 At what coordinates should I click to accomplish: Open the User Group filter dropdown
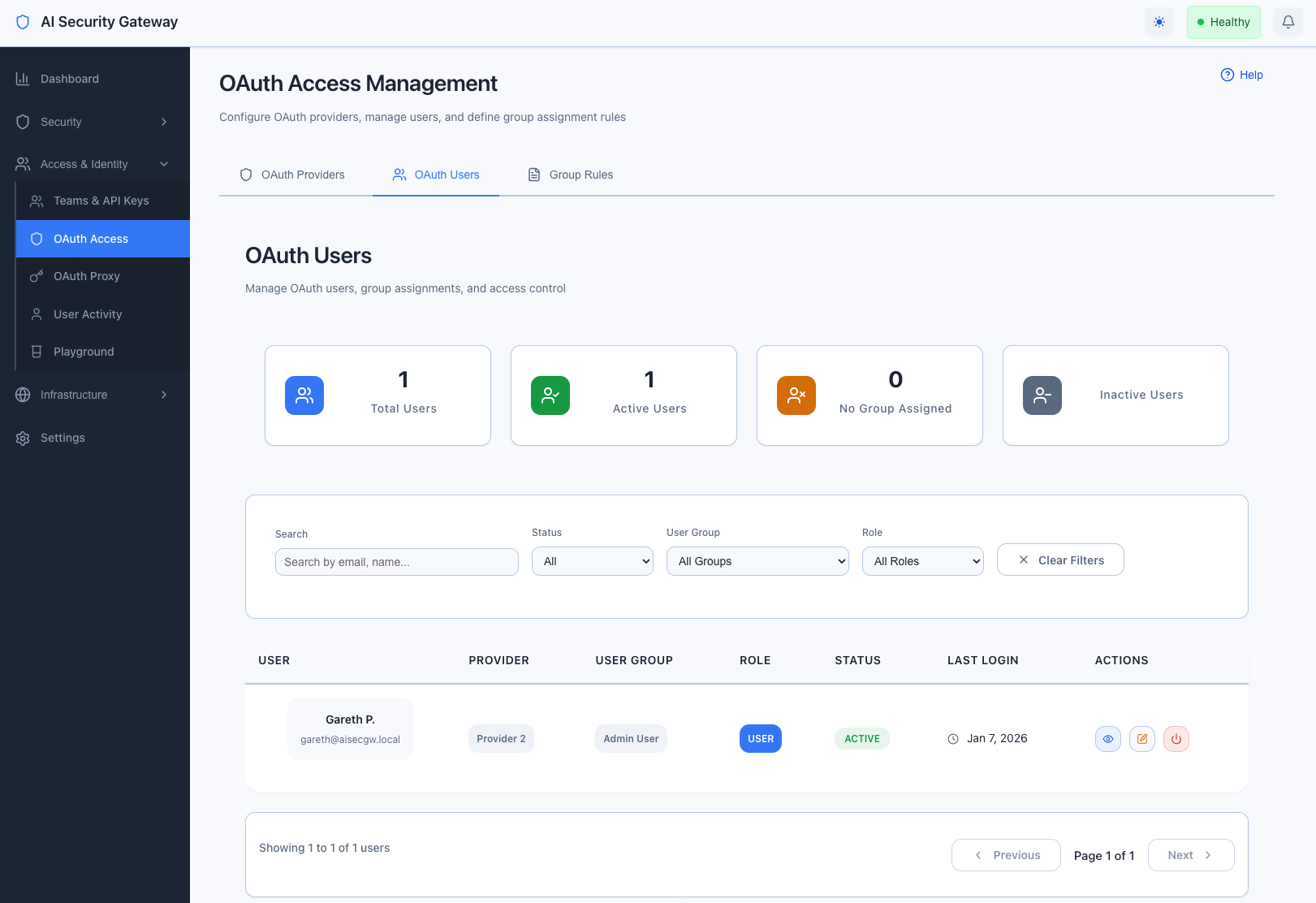[x=757, y=561]
